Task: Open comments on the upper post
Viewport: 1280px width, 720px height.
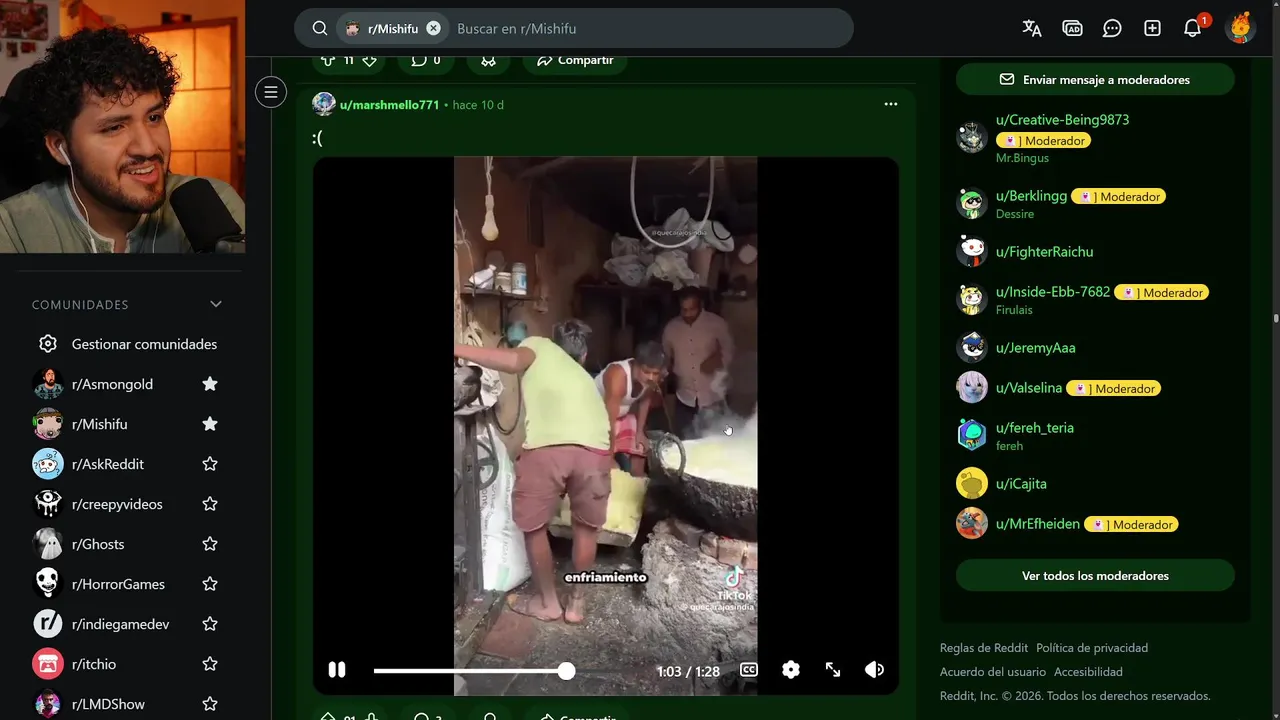Action: pos(426,60)
